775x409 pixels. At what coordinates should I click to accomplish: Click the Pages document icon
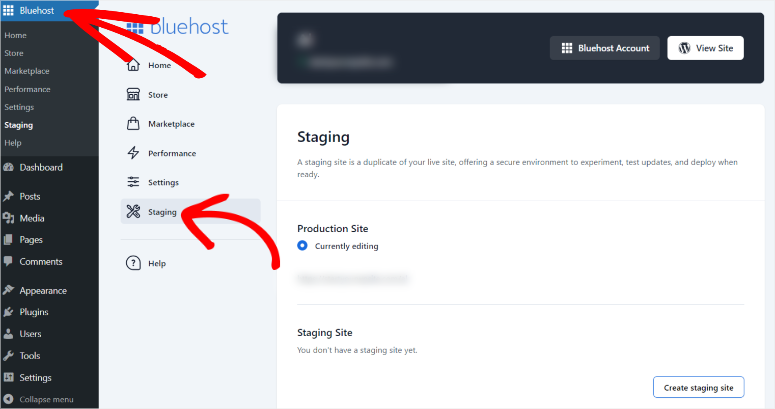click(8, 240)
